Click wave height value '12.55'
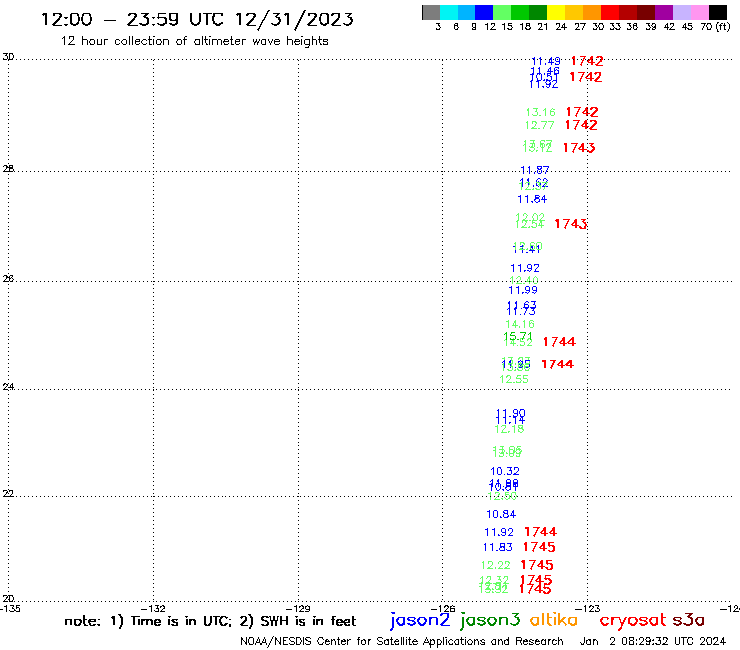Viewport: 740px width, 650px height. point(513,379)
